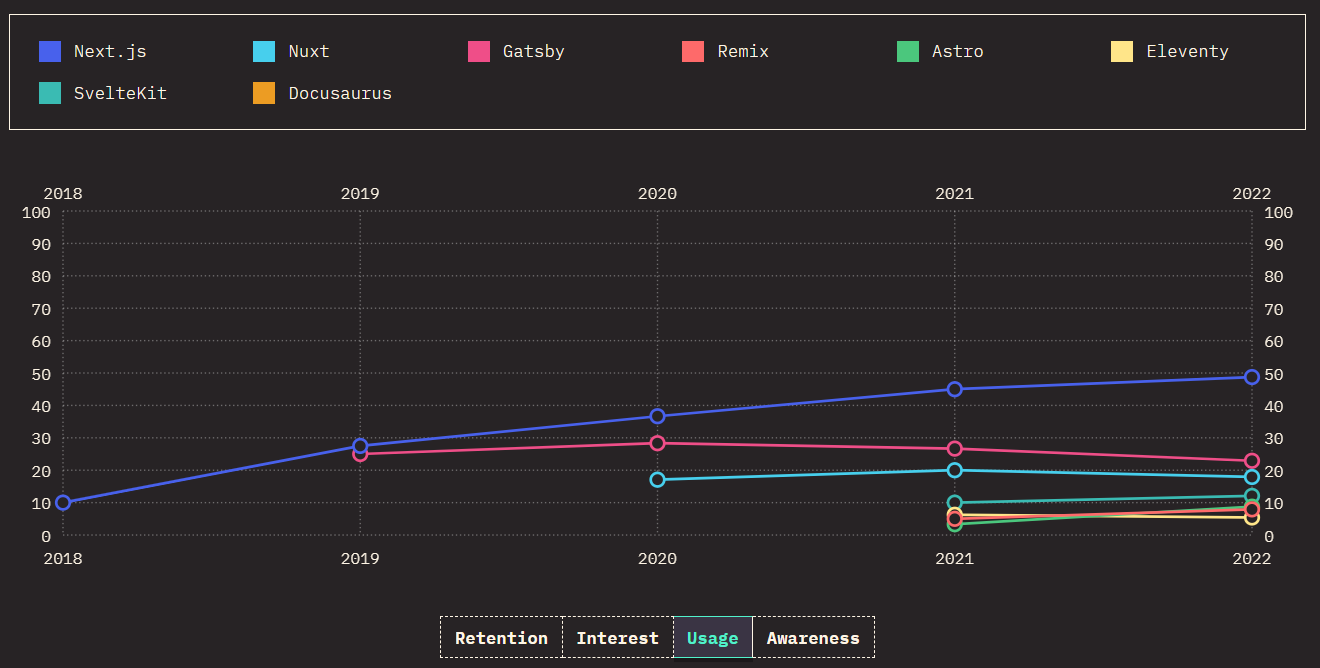Click the 50 label on the right axis
The image size is (1320, 668).
coord(1274,374)
